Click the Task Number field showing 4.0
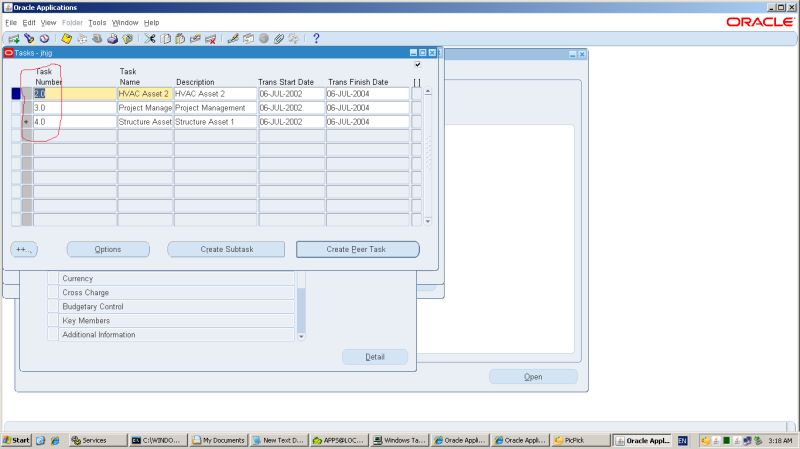 tap(75, 122)
